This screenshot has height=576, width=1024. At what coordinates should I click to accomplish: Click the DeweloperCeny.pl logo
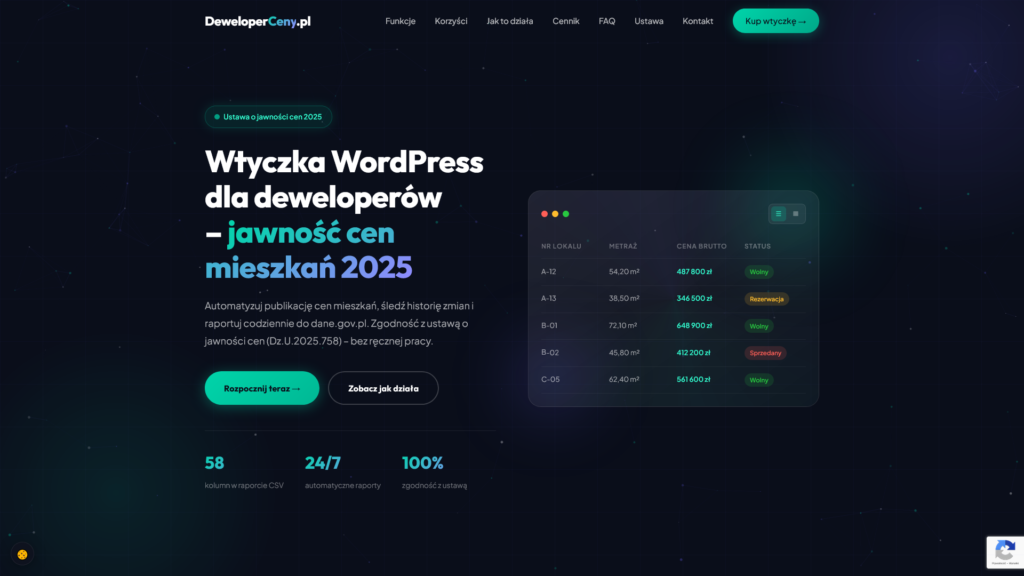[x=258, y=21]
